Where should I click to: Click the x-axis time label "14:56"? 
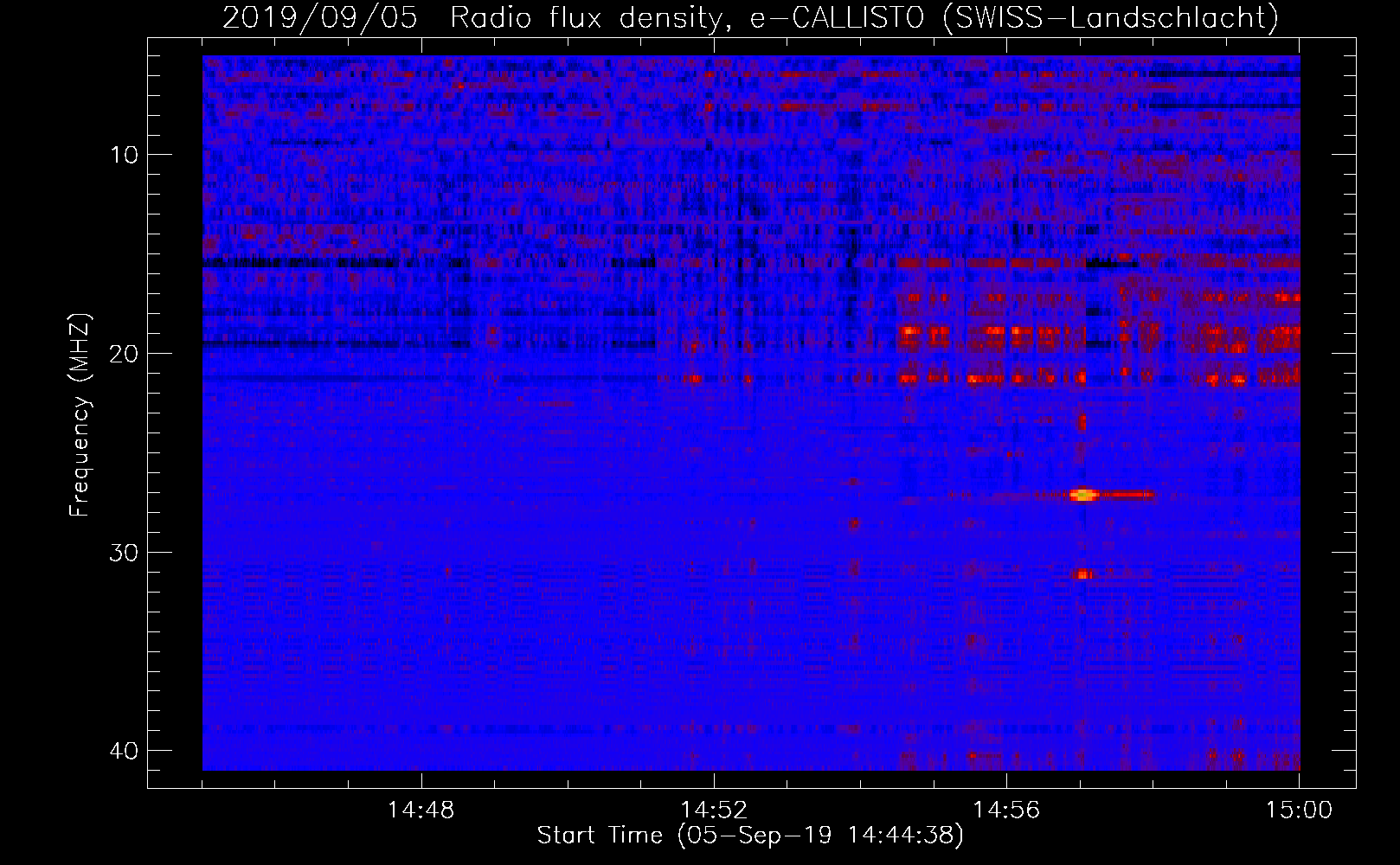[x=1007, y=811]
